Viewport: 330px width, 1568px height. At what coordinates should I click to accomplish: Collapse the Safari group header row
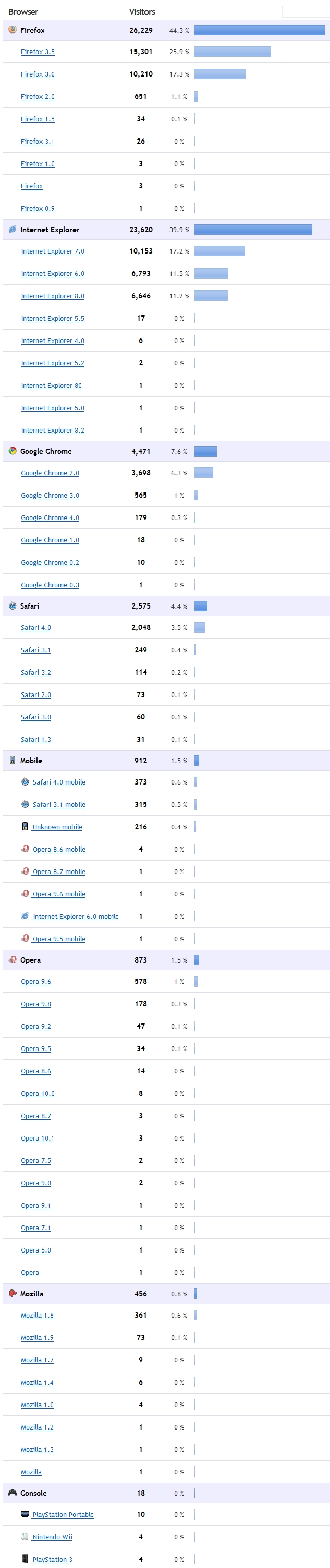coord(166,605)
